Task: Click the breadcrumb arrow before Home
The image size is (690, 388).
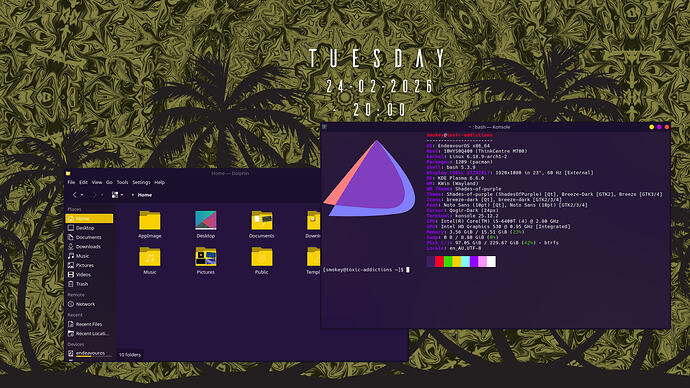Action: point(132,195)
